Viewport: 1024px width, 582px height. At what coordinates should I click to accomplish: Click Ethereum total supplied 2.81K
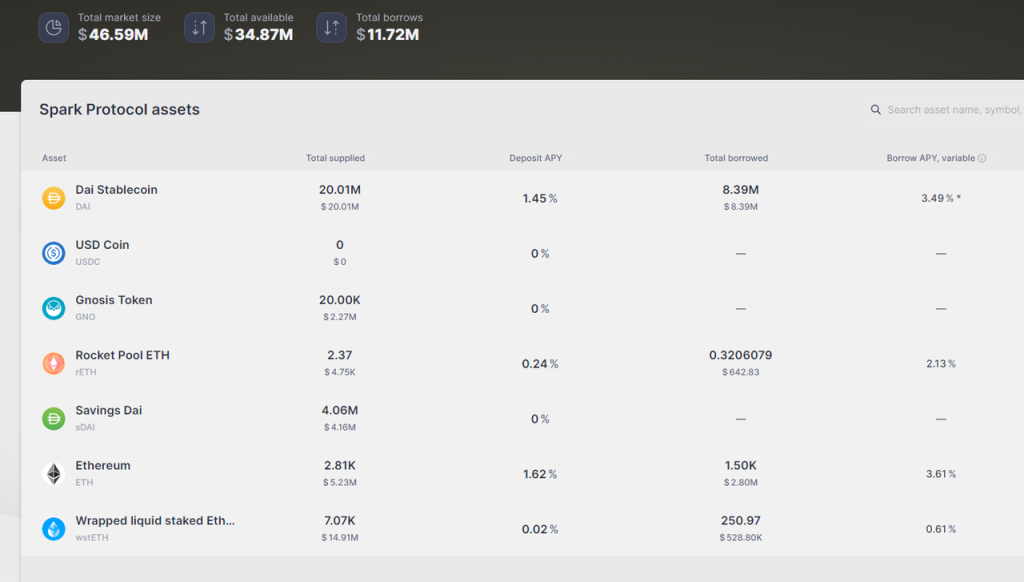point(340,466)
